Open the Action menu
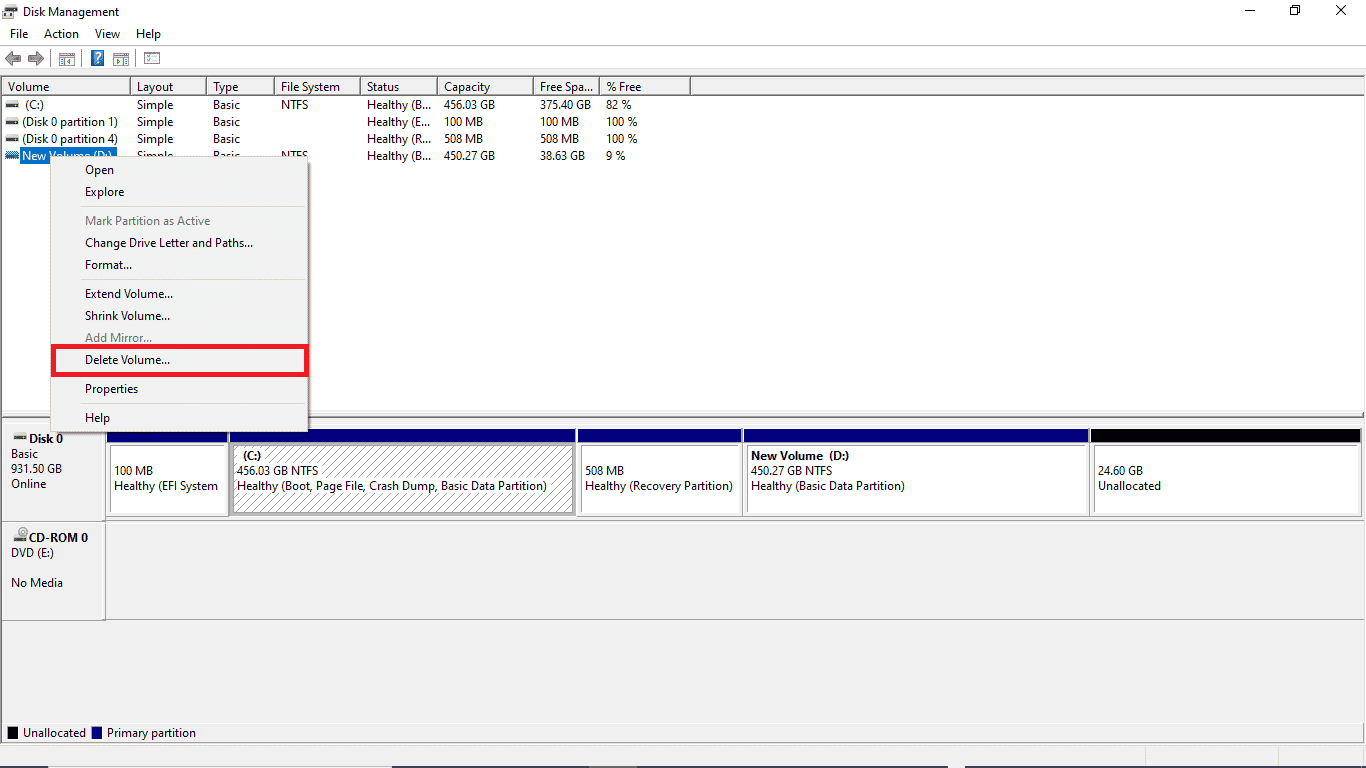This screenshot has width=1366, height=768. click(61, 34)
